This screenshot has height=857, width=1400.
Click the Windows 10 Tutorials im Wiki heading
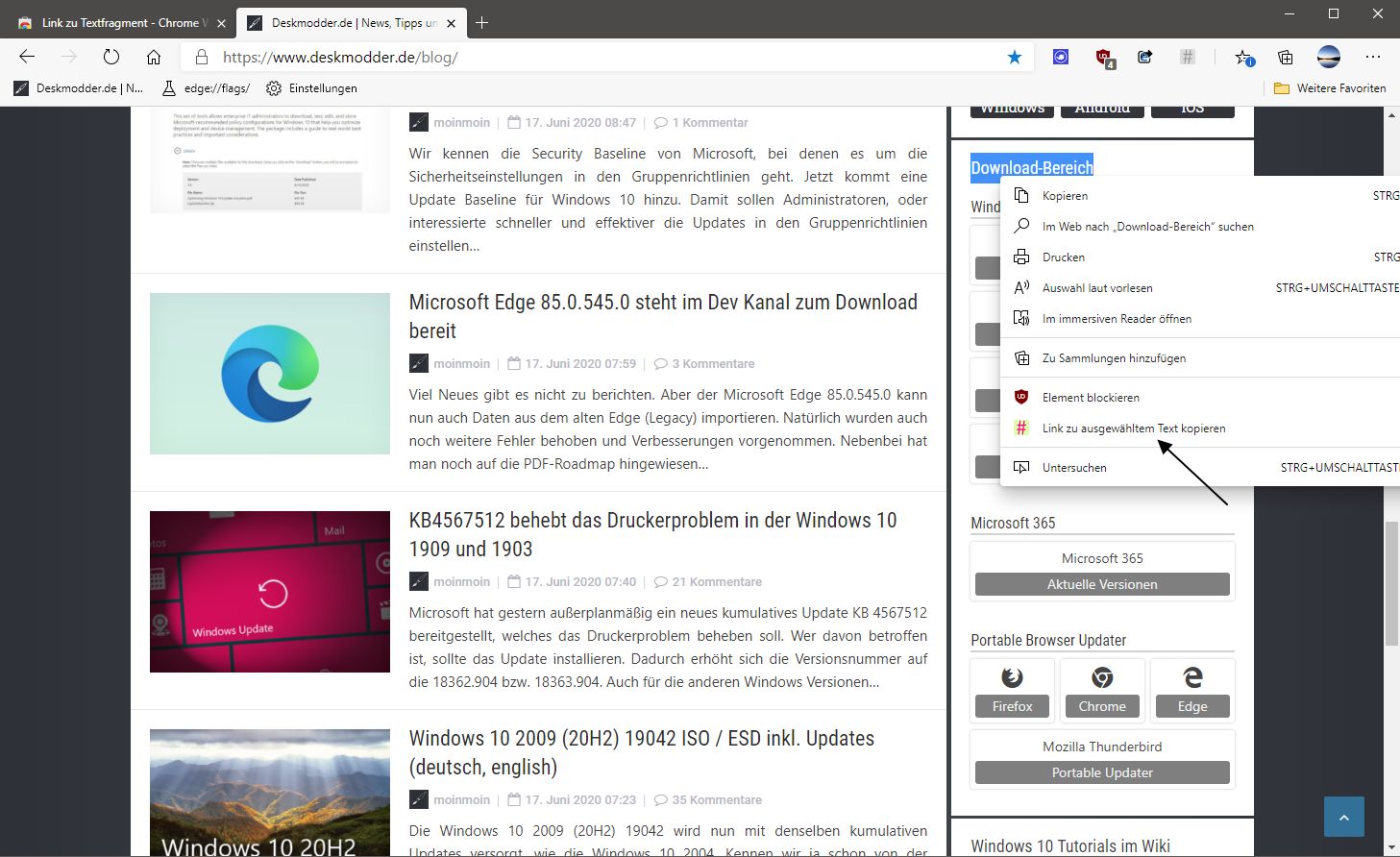click(x=1070, y=845)
